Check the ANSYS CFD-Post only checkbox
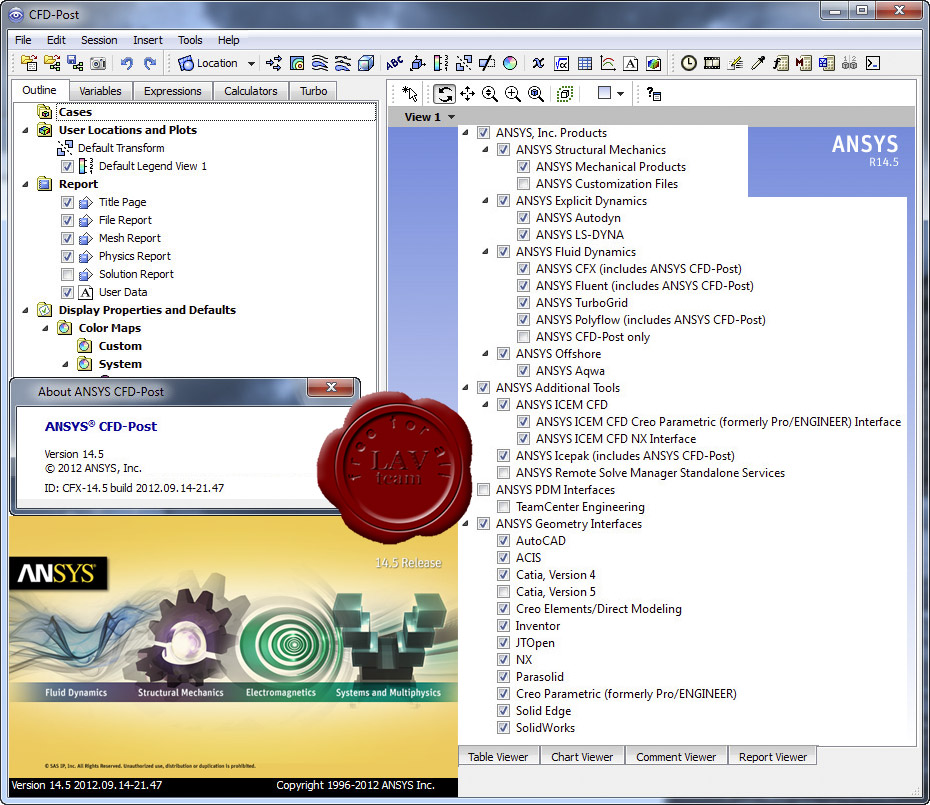Viewport: 930px width, 805px height. [523, 337]
